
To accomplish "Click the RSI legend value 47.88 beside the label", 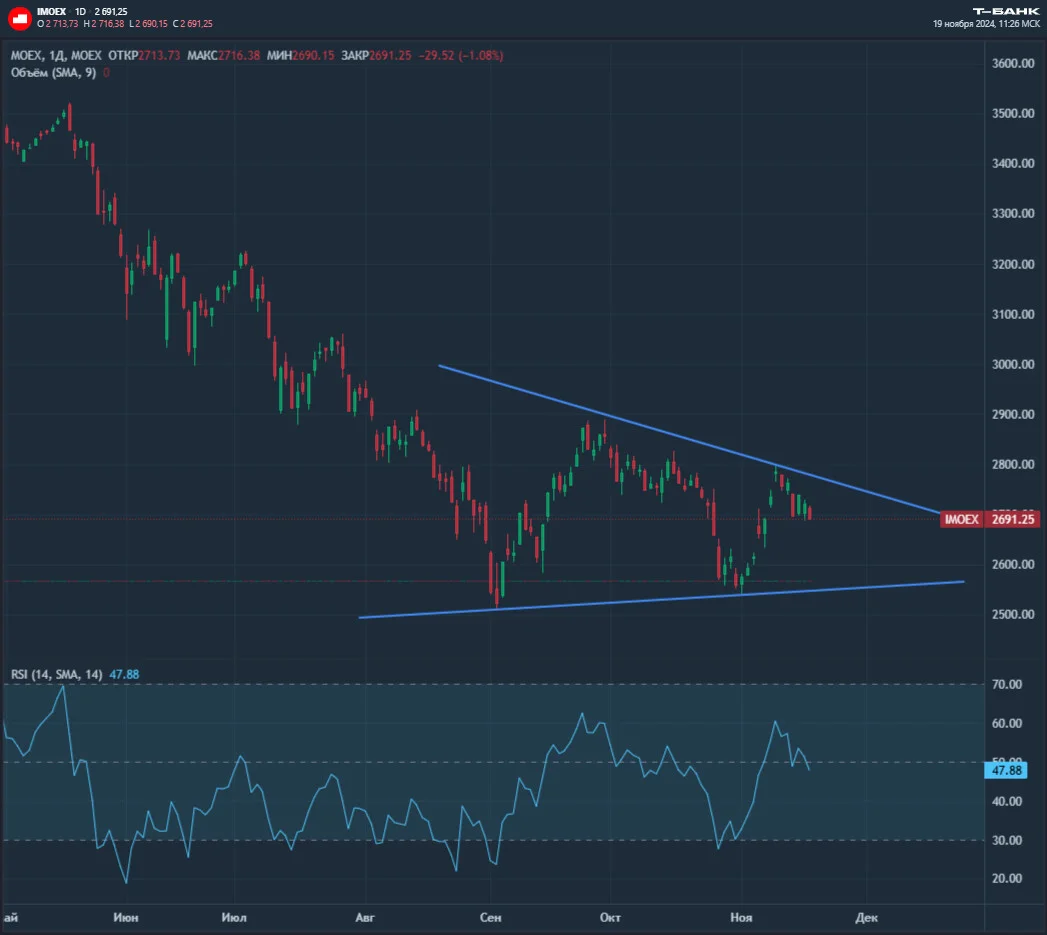I will coord(124,675).
